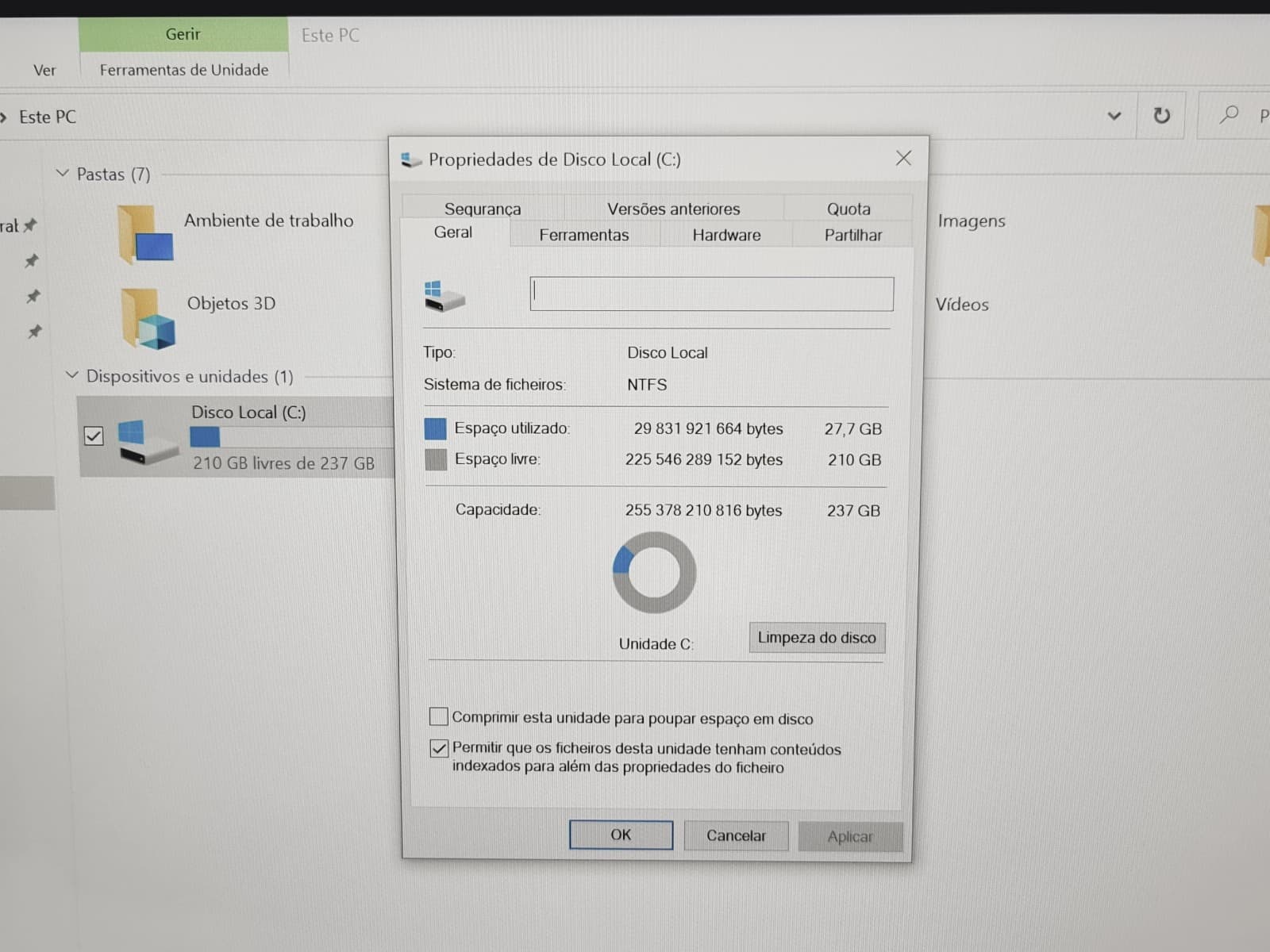
Task: Collapse the Pastas (7) group
Action: [x=63, y=173]
